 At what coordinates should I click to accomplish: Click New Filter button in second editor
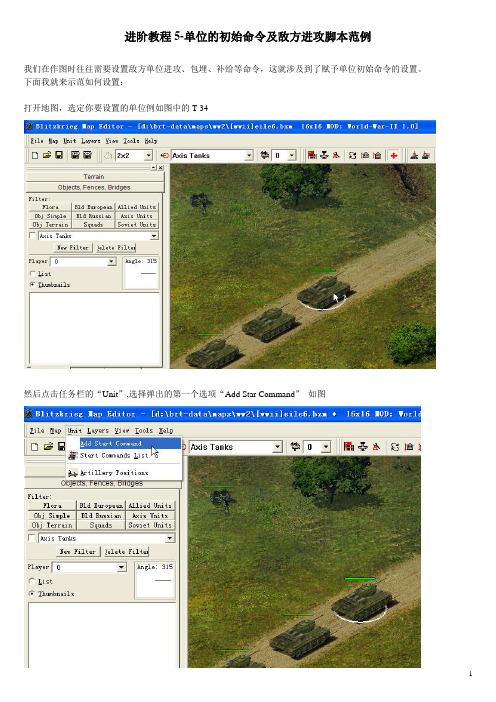(x=78, y=552)
